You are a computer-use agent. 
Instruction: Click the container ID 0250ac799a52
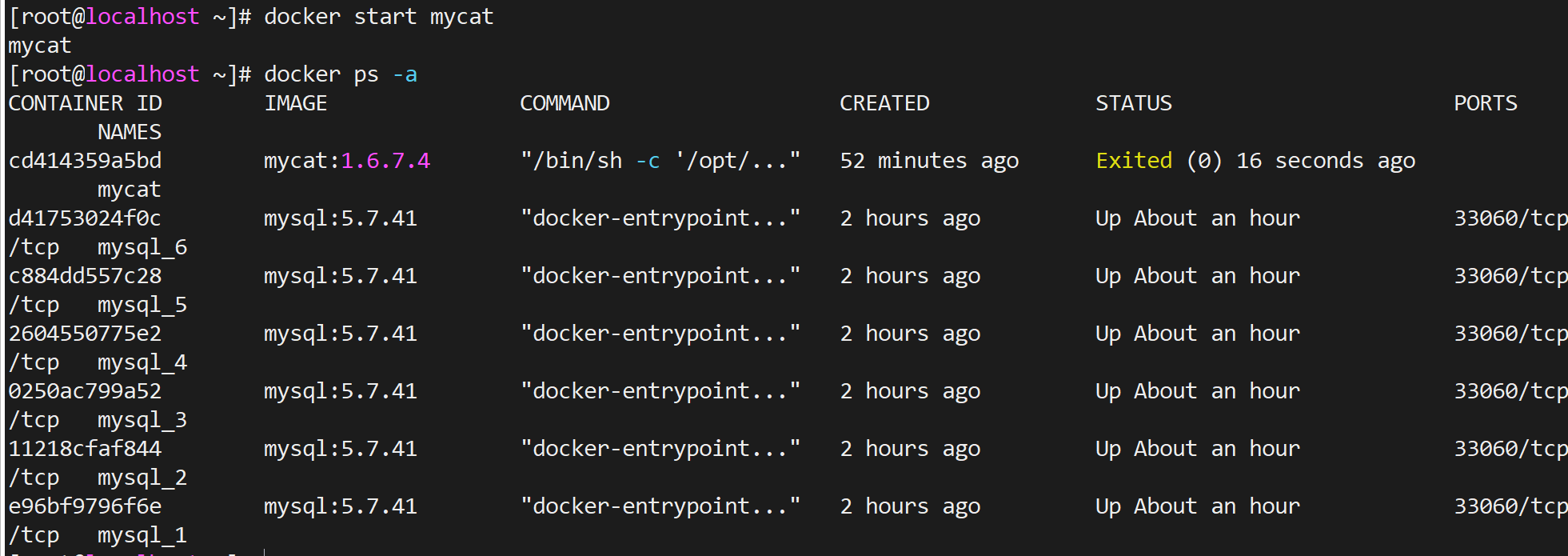tap(85, 391)
